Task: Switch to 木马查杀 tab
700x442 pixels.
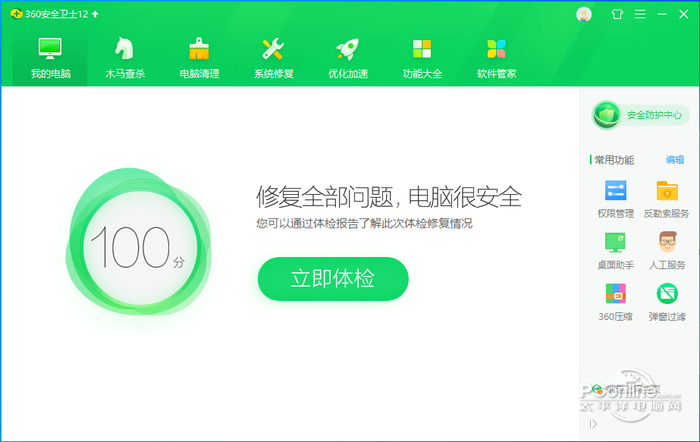Action: (x=125, y=58)
